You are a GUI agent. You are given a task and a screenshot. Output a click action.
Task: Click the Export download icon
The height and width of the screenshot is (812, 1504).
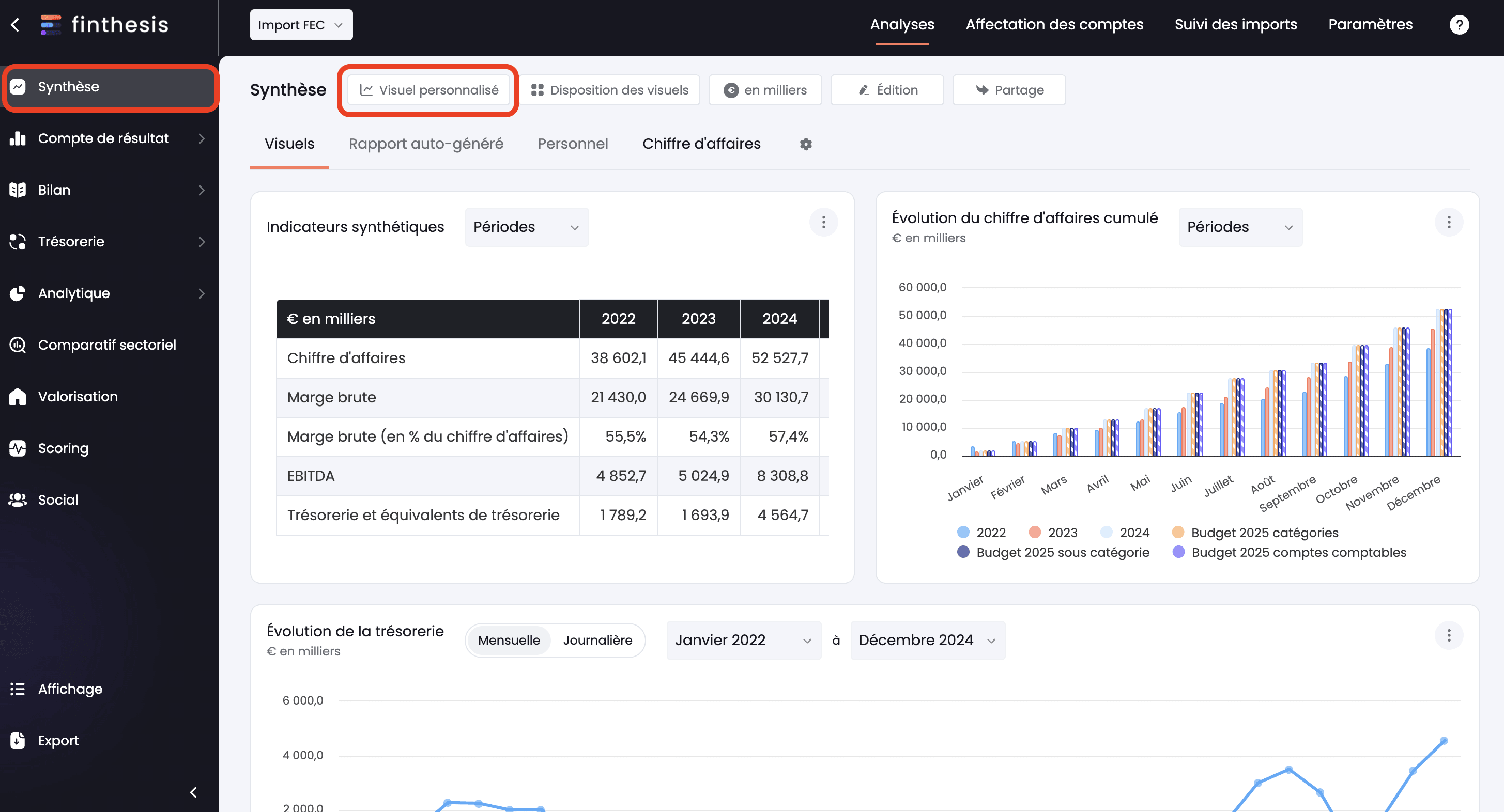click(x=18, y=740)
